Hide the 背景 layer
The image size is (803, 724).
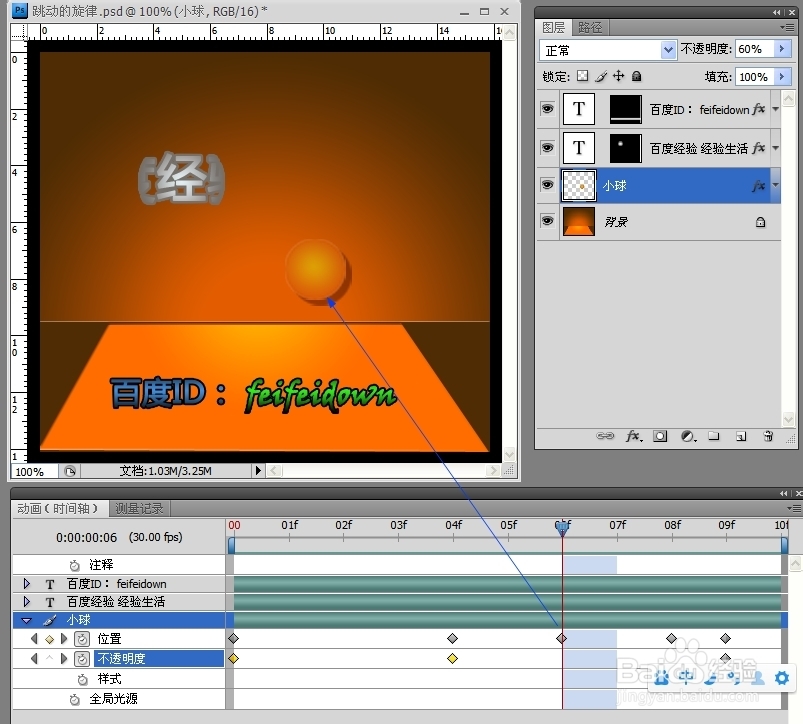pos(547,221)
